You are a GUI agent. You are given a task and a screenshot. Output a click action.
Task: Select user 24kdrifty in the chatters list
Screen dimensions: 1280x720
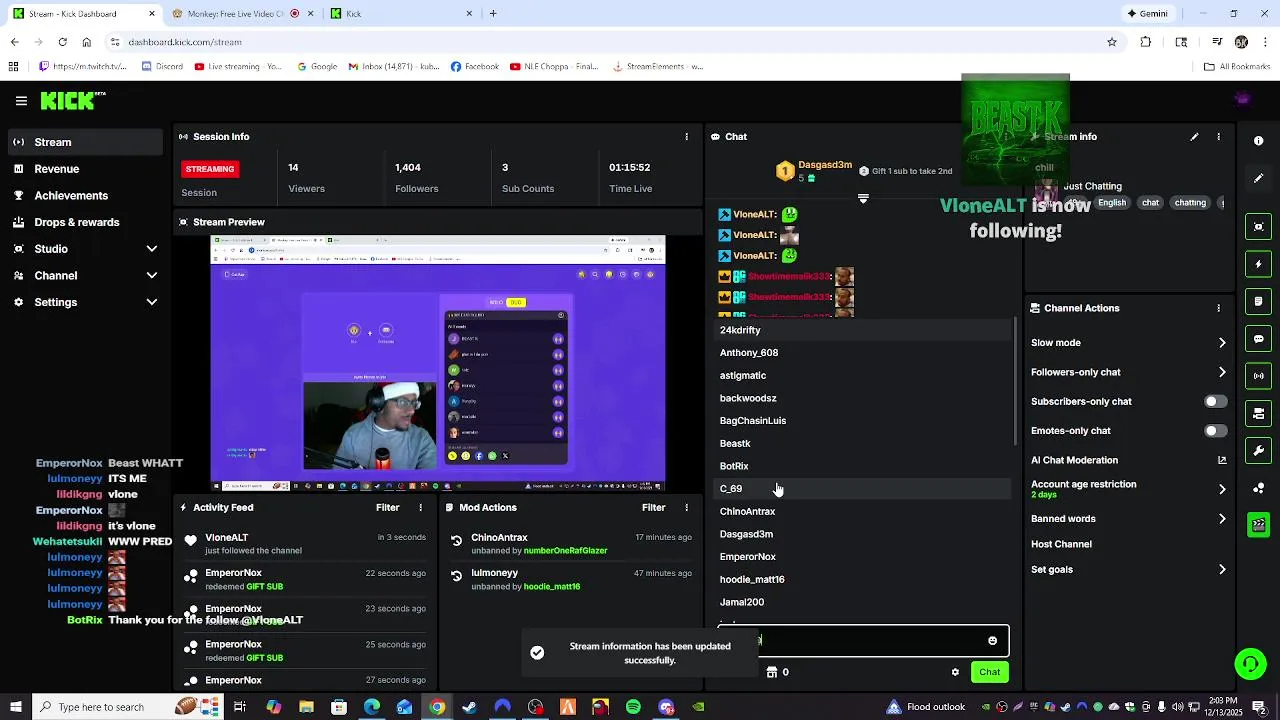coord(864,330)
